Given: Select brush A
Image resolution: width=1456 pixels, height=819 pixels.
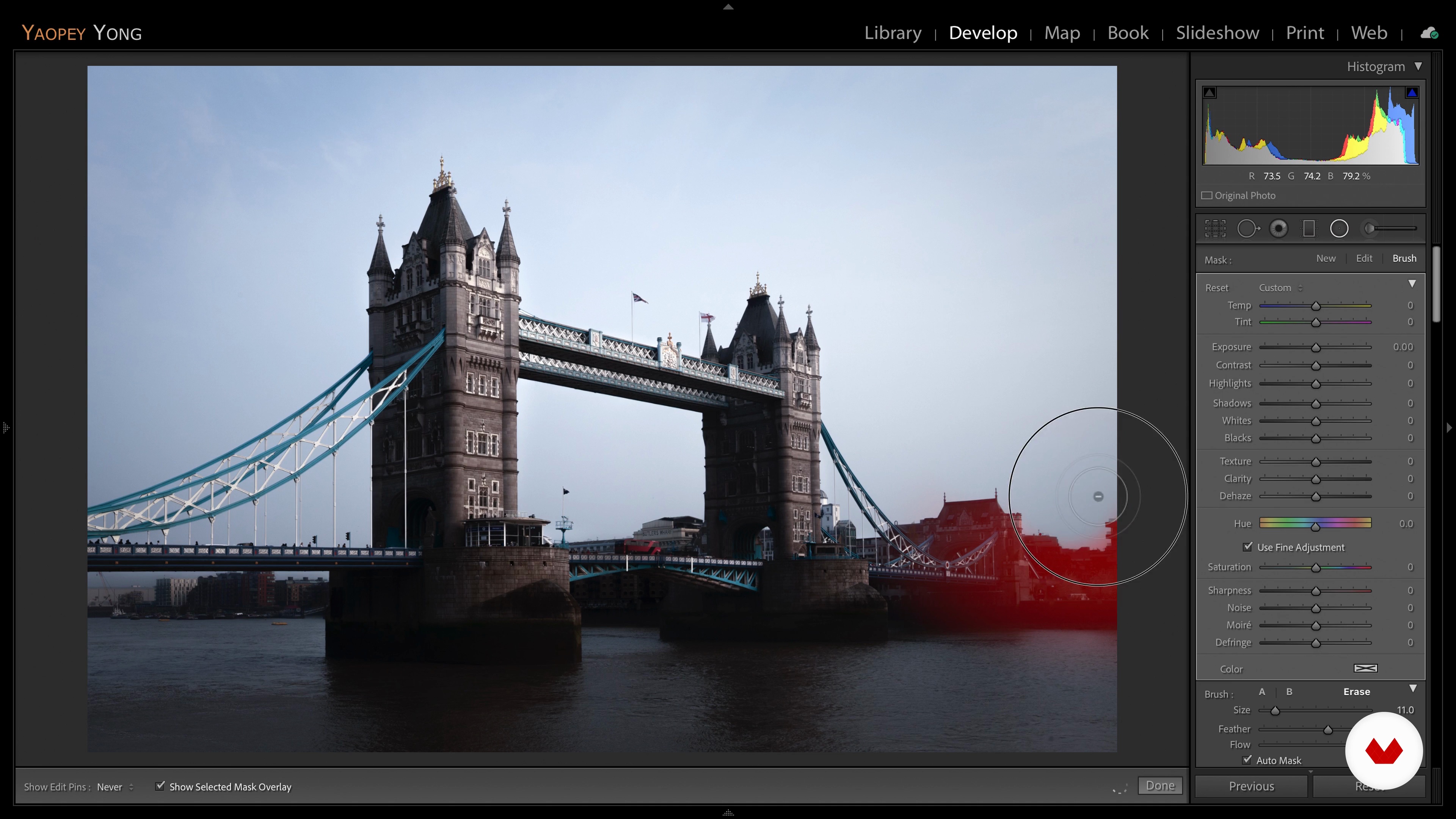Looking at the screenshot, I should (x=1261, y=692).
